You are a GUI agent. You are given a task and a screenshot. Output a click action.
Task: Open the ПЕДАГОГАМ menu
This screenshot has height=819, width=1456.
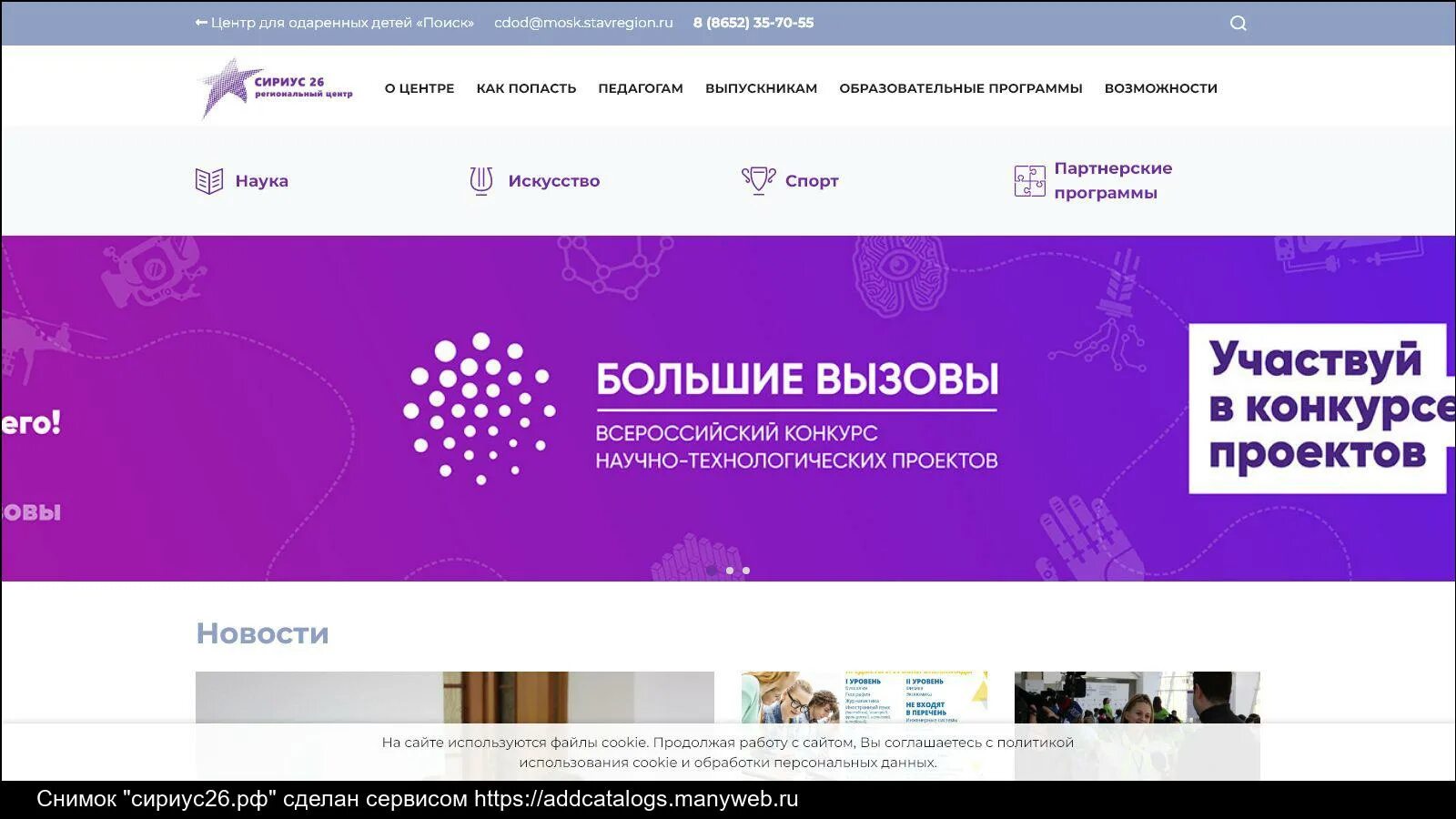[641, 88]
